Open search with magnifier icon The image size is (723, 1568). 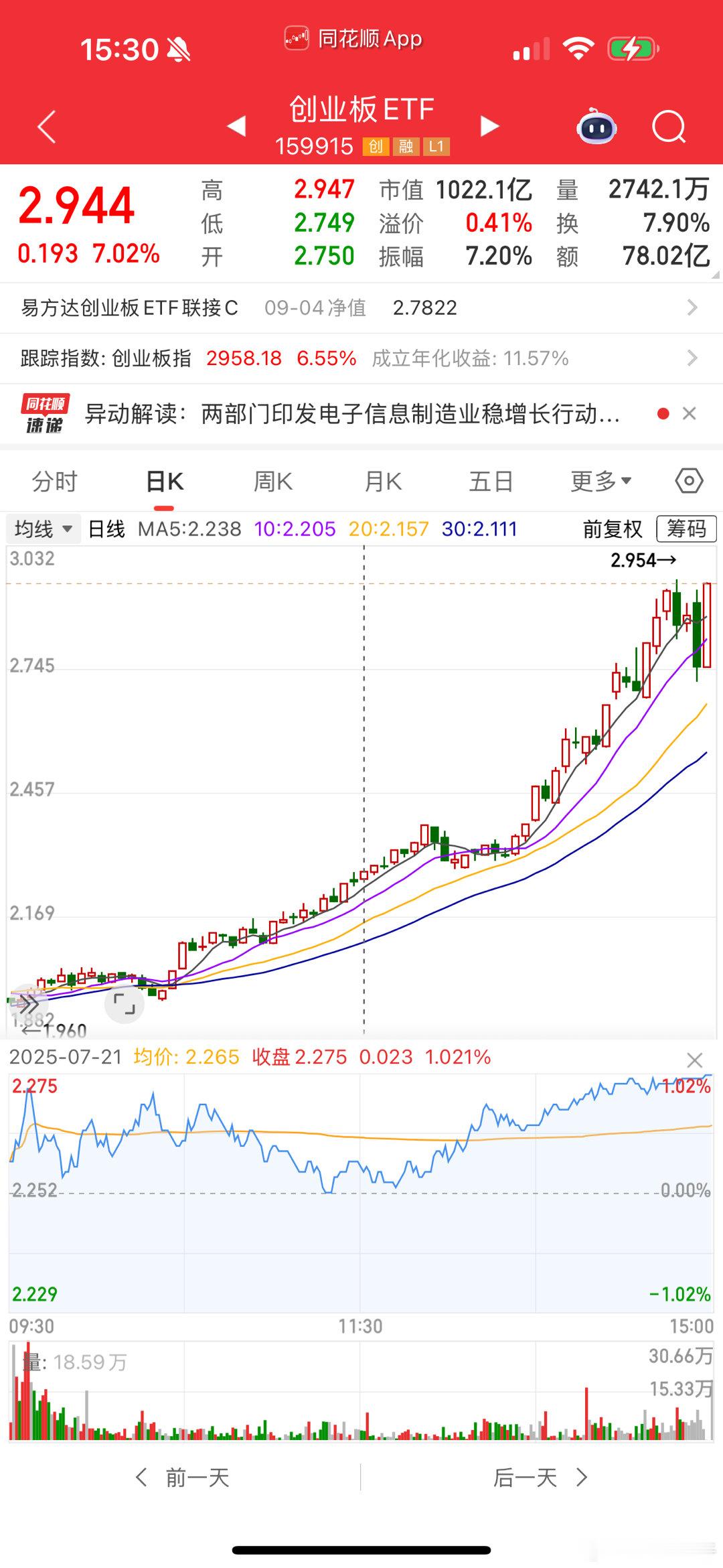[669, 126]
